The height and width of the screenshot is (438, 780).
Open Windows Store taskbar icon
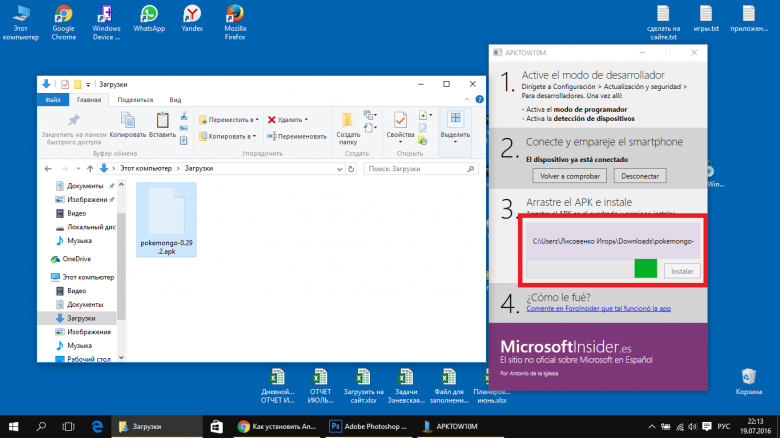(x=216, y=427)
